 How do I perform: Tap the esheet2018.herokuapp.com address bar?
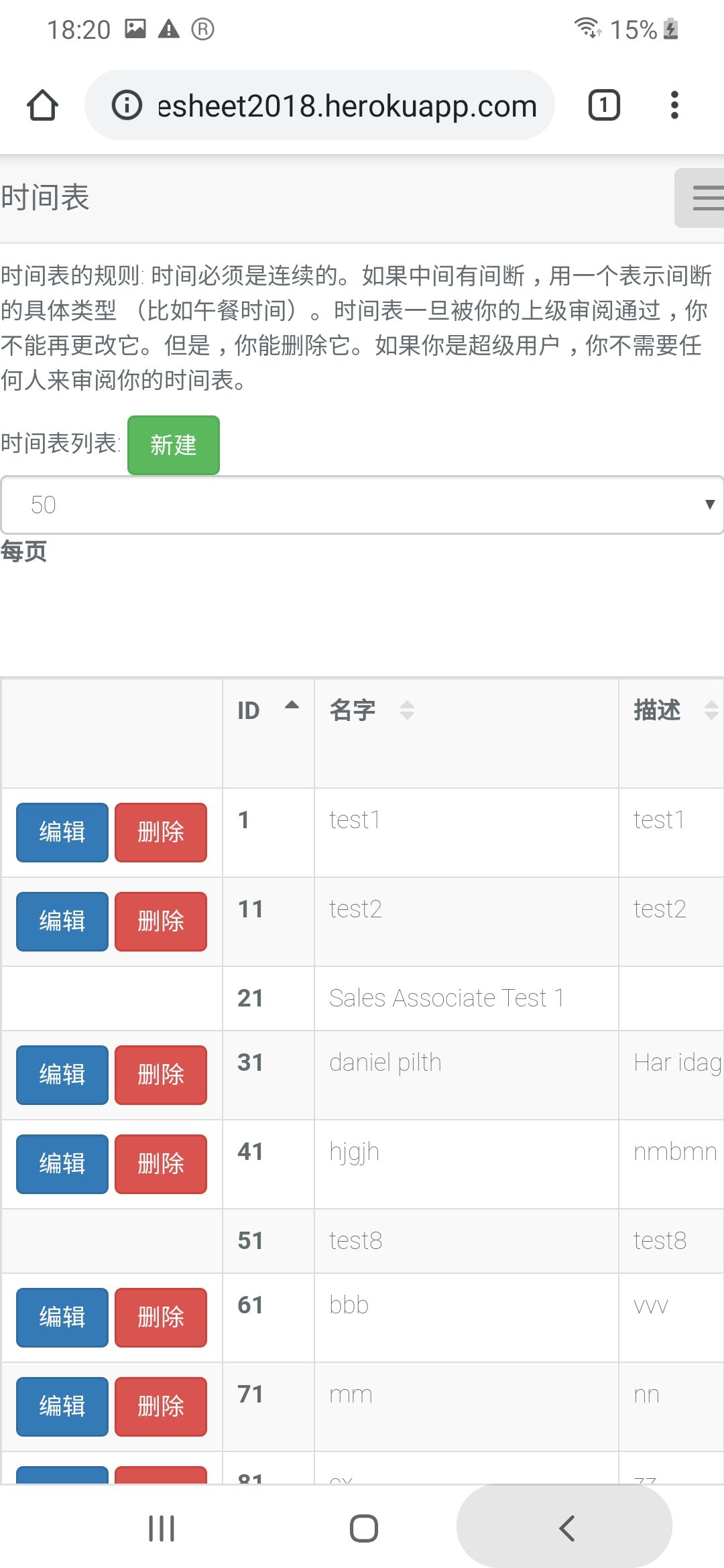pos(346,106)
